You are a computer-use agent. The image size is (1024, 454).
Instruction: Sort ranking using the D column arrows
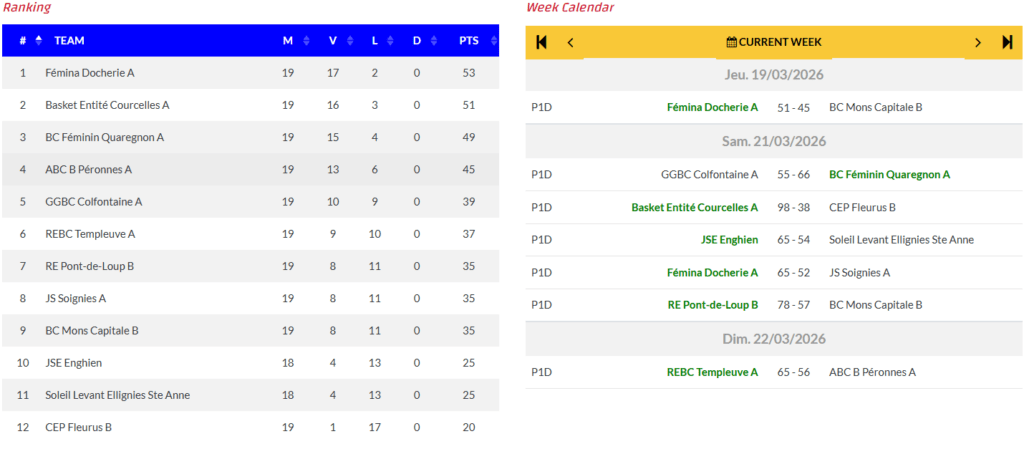coord(434,41)
